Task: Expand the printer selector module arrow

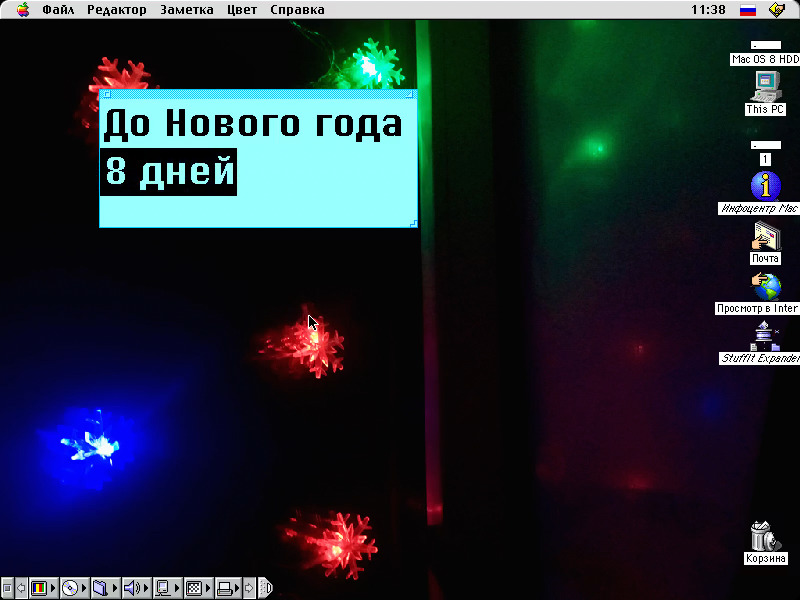Action: click(239, 589)
